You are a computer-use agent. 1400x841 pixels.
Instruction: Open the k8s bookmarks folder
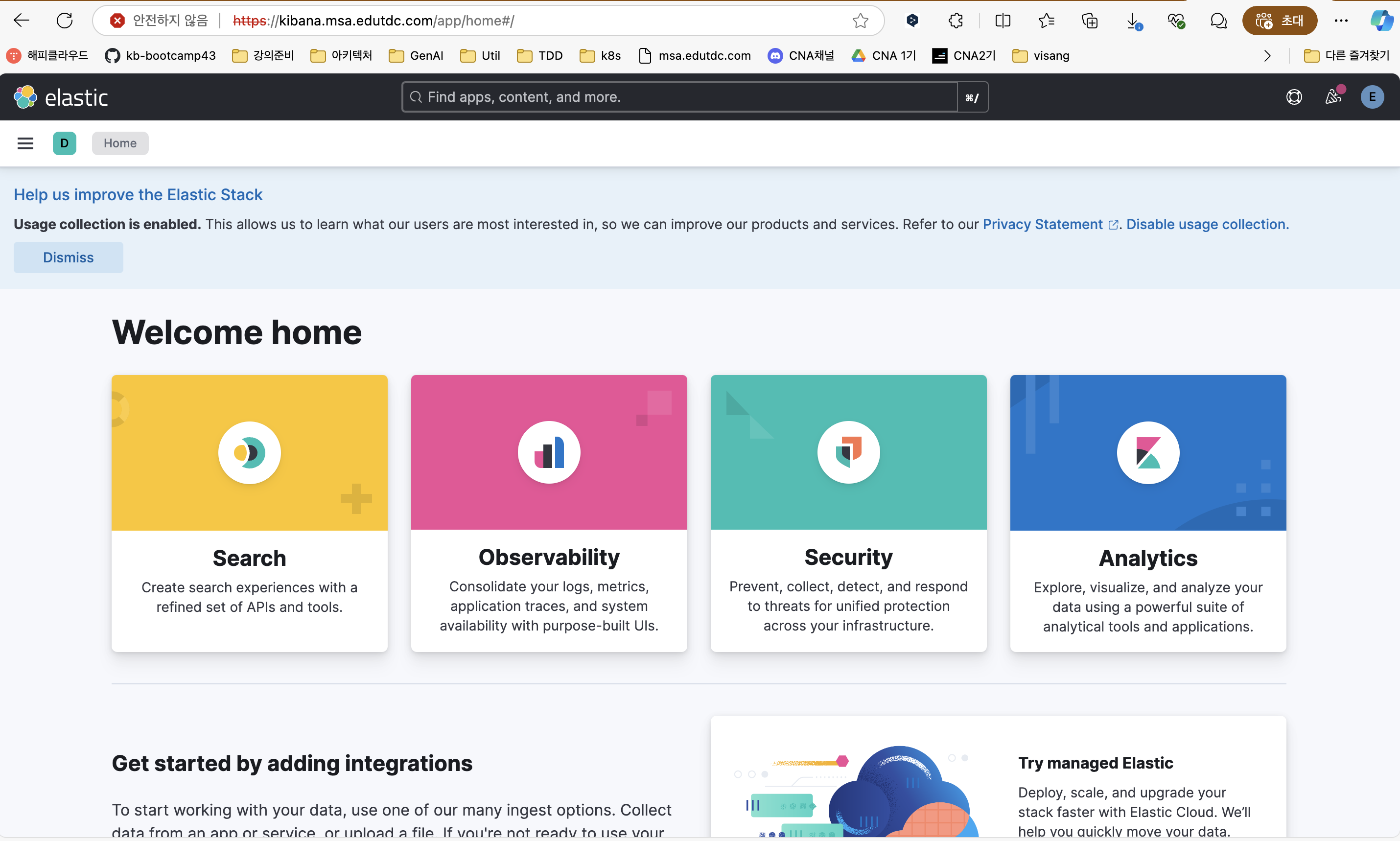[x=601, y=55]
